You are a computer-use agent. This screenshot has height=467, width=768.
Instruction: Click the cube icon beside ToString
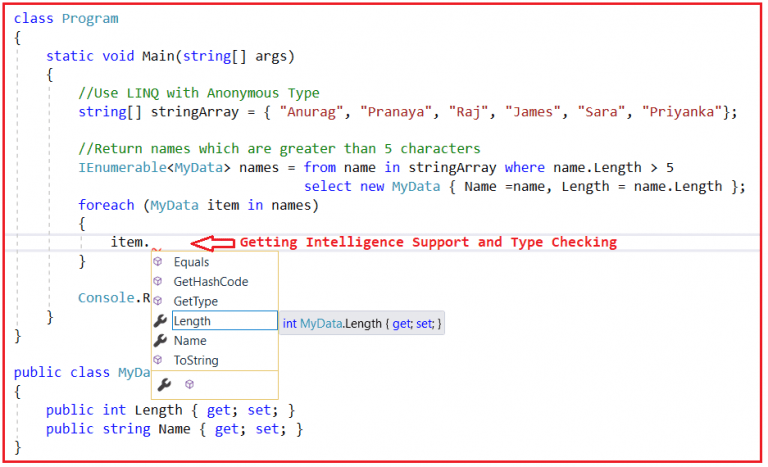158,360
